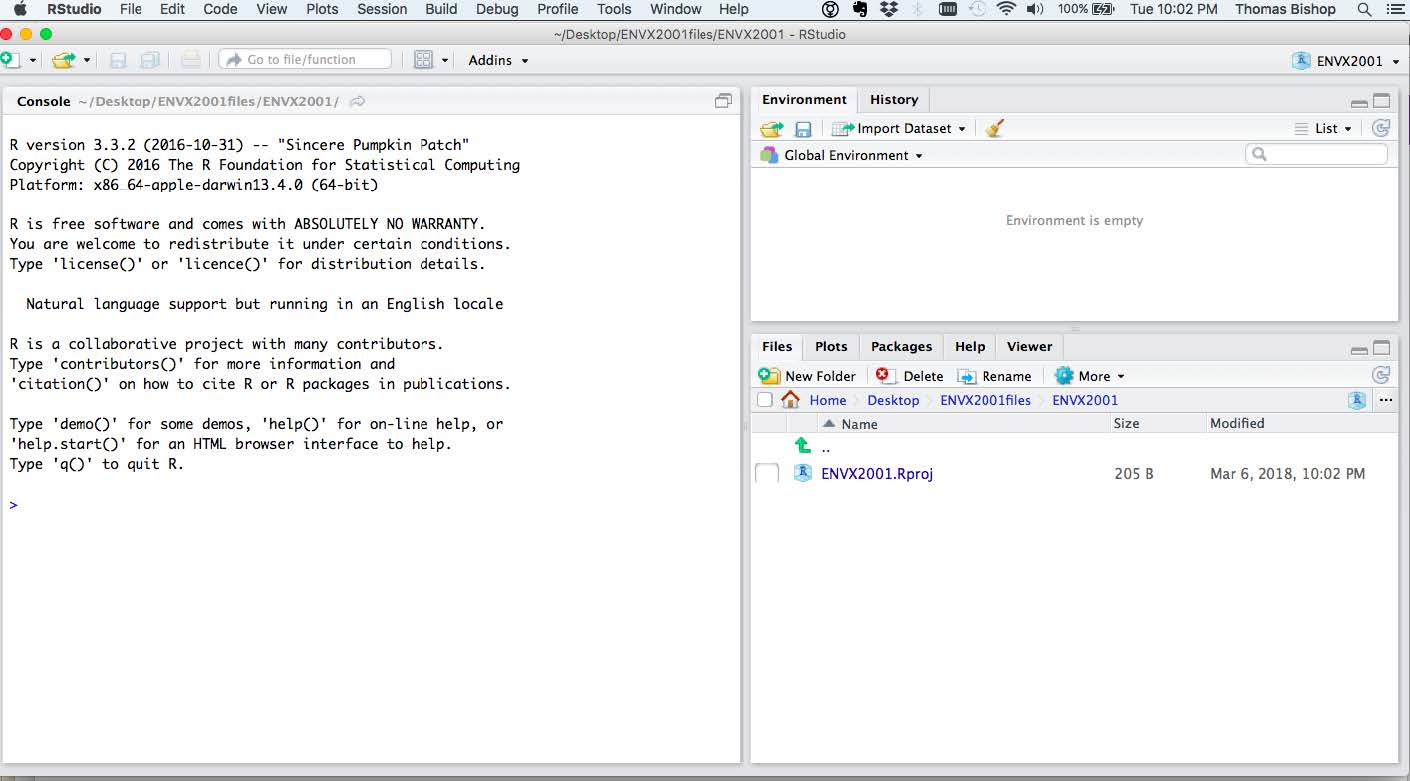
Task: Open the Build menu
Action: [x=441, y=9]
